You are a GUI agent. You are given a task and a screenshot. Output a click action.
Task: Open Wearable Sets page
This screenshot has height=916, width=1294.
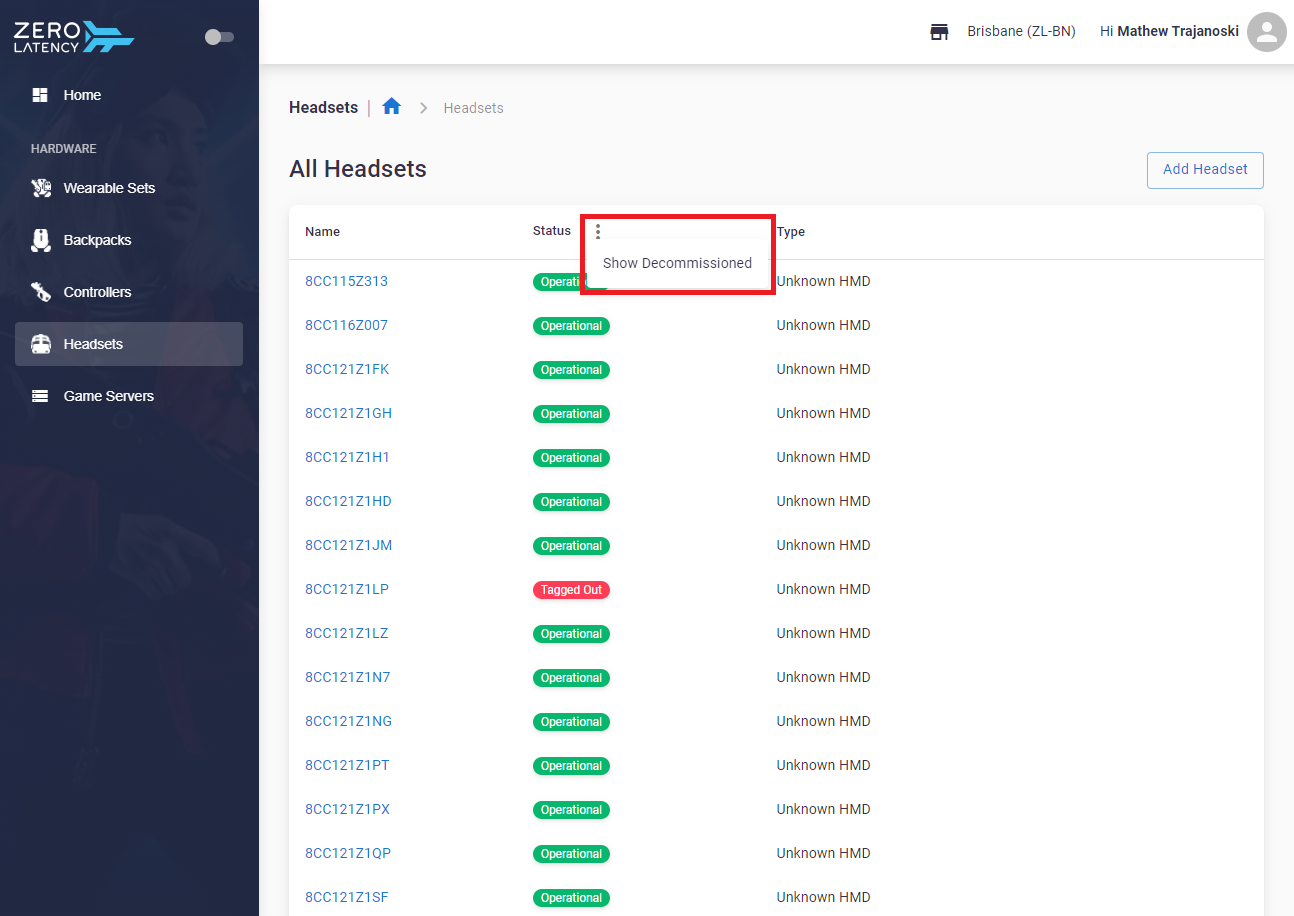tap(129, 188)
